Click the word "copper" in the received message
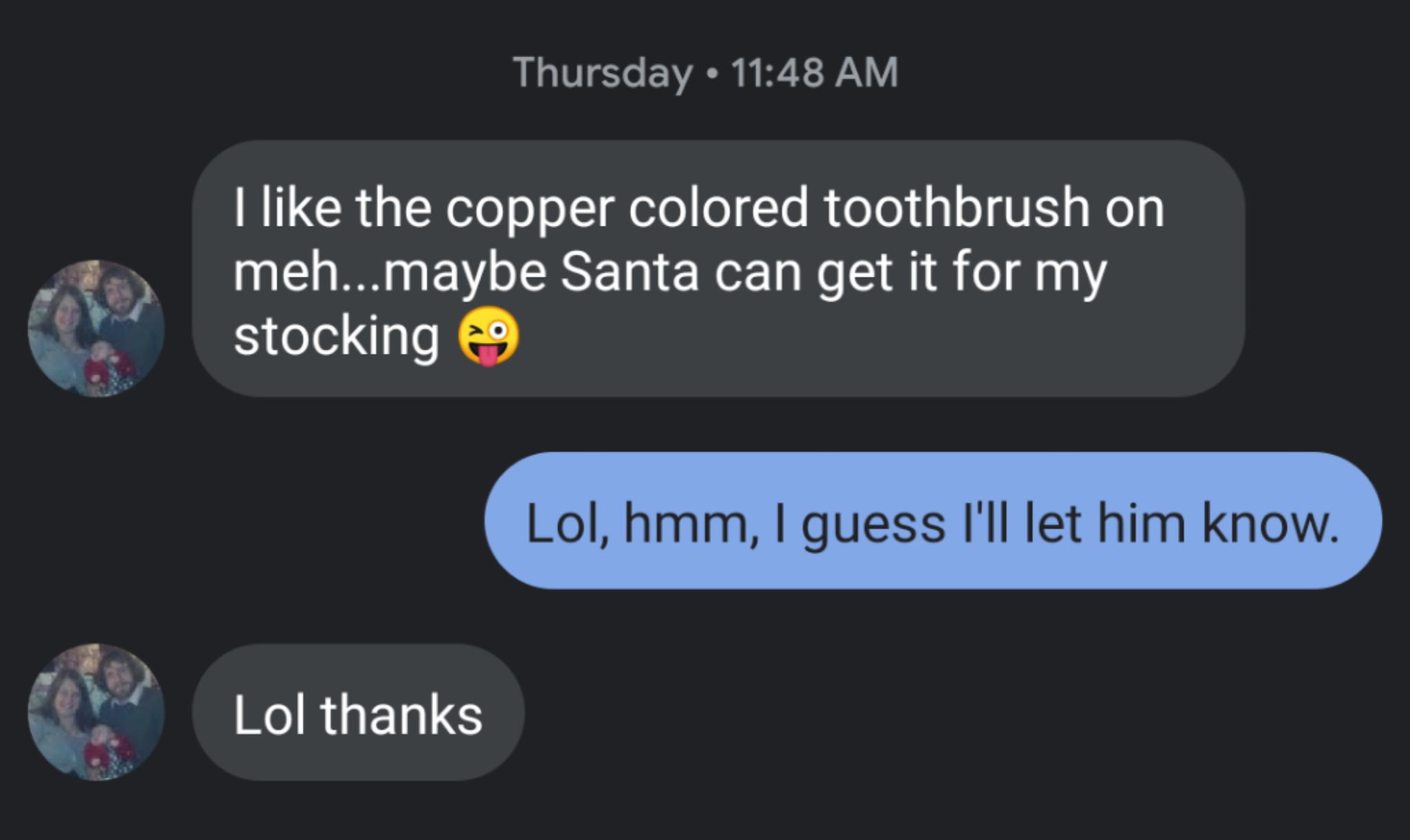The width and height of the screenshot is (1410, 840). pyautogui.click(x=529, y=209)
